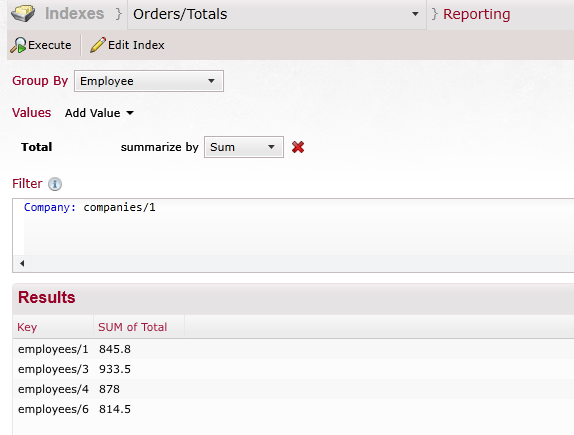Click the Filter info icon
The height and width of the screenshot is (435, 574).
click(x=55, y=184)
